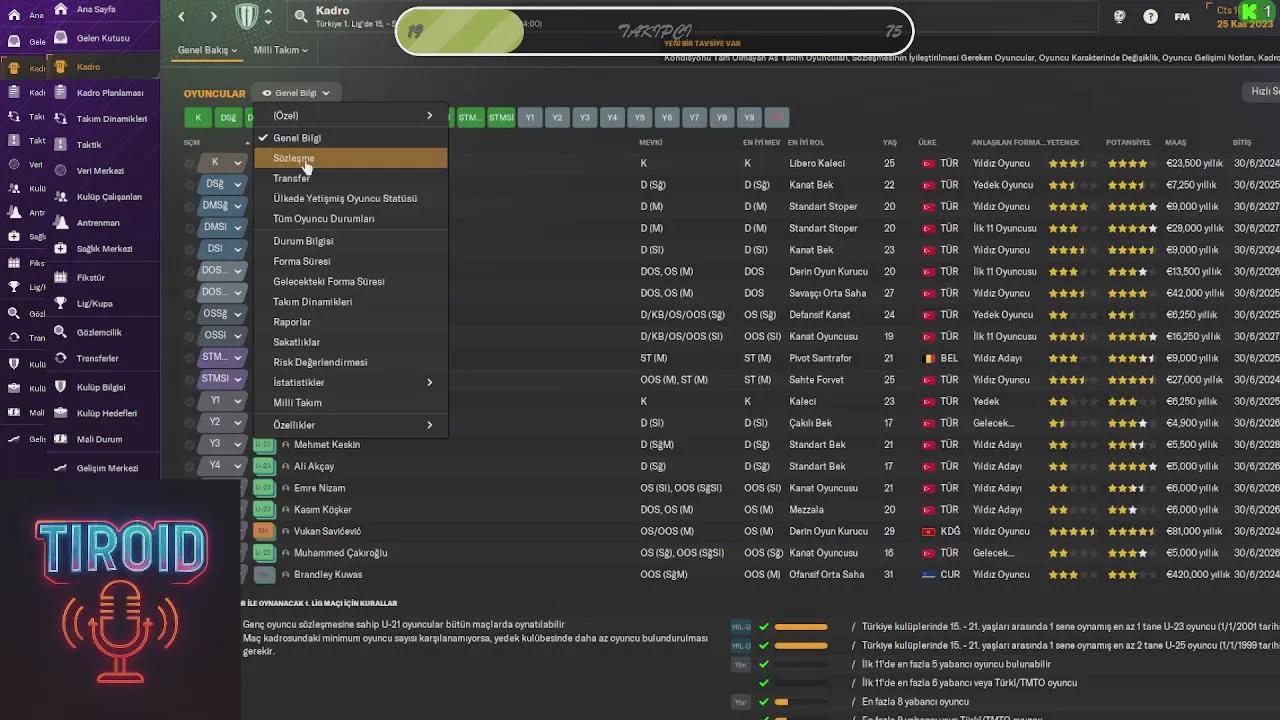The height and width of the screenshot is (720, 1280).
Task: Choose Forma Süresi menu entry
Action: 350,261
